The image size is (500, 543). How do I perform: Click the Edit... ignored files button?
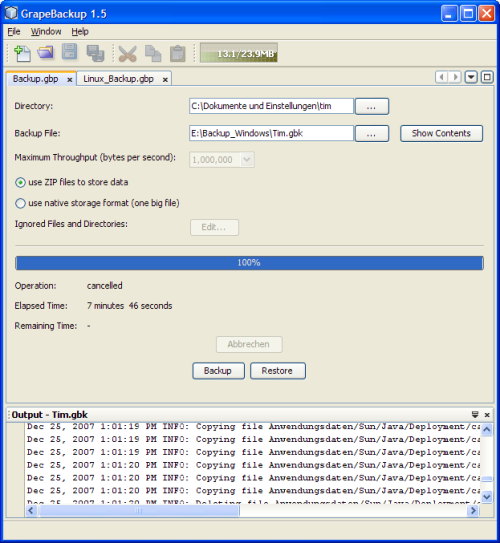(x=214, y=228)
